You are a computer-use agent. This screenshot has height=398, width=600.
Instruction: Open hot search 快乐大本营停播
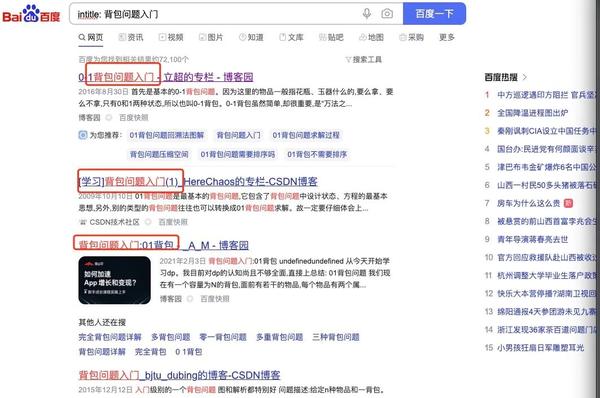[x=546, y=294]
